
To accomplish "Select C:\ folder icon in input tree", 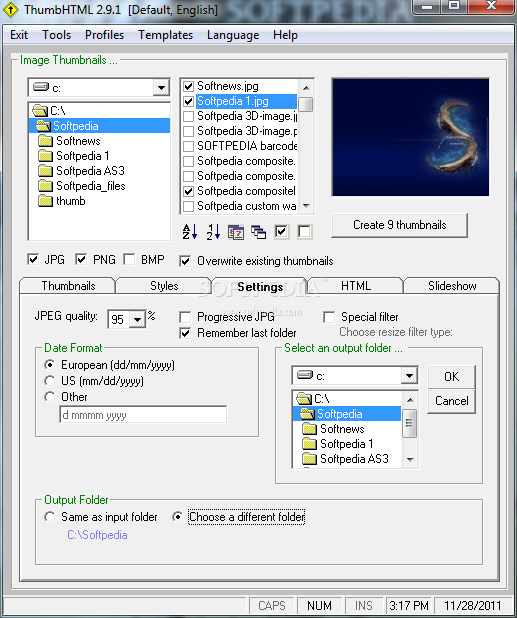I will [x=40, y=111].
